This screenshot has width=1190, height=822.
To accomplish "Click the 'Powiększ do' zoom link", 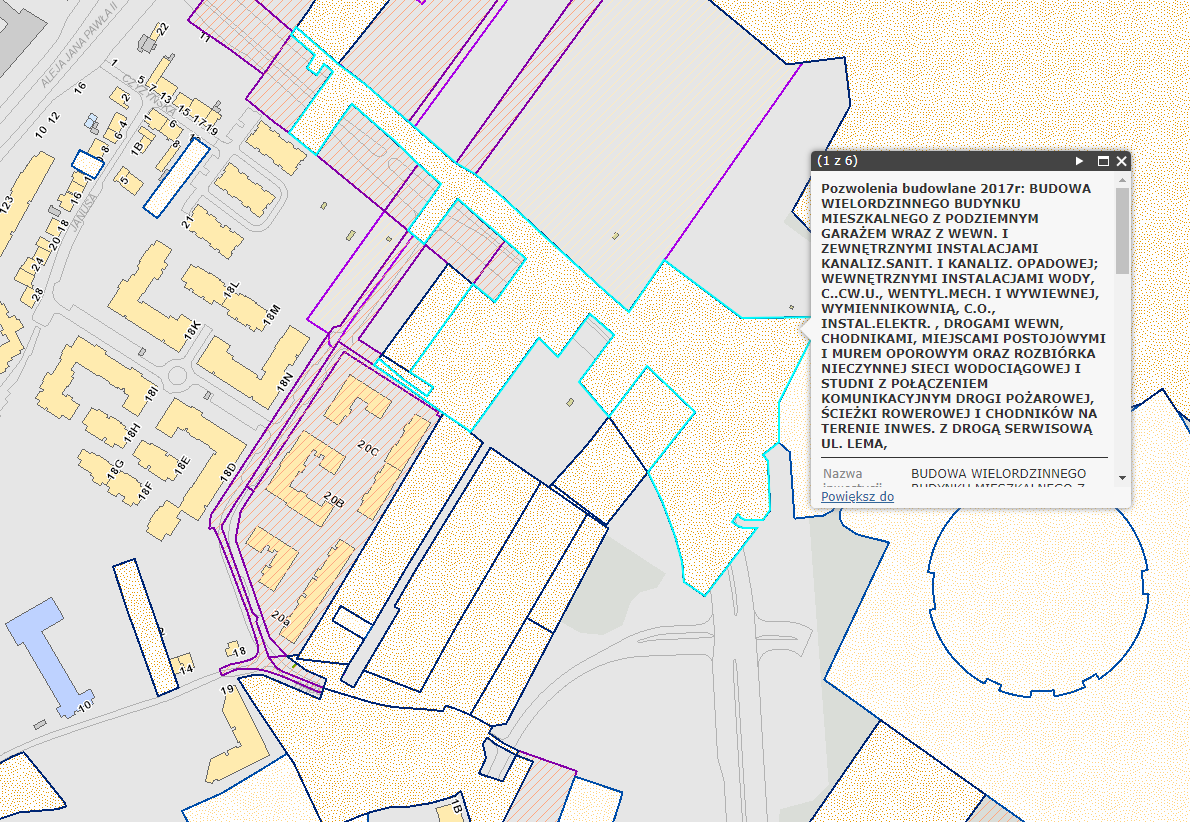I will click(857, 496).
